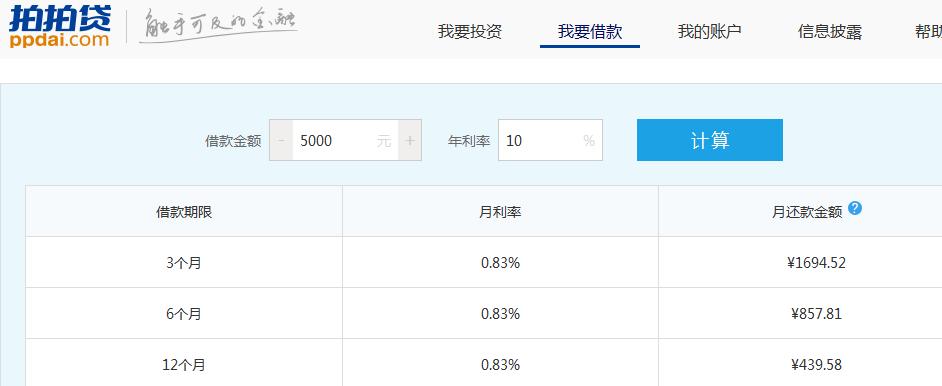Click the help question mark beside 月还款金额
This screenshot has width=942, height=386.
coord(855,208)
